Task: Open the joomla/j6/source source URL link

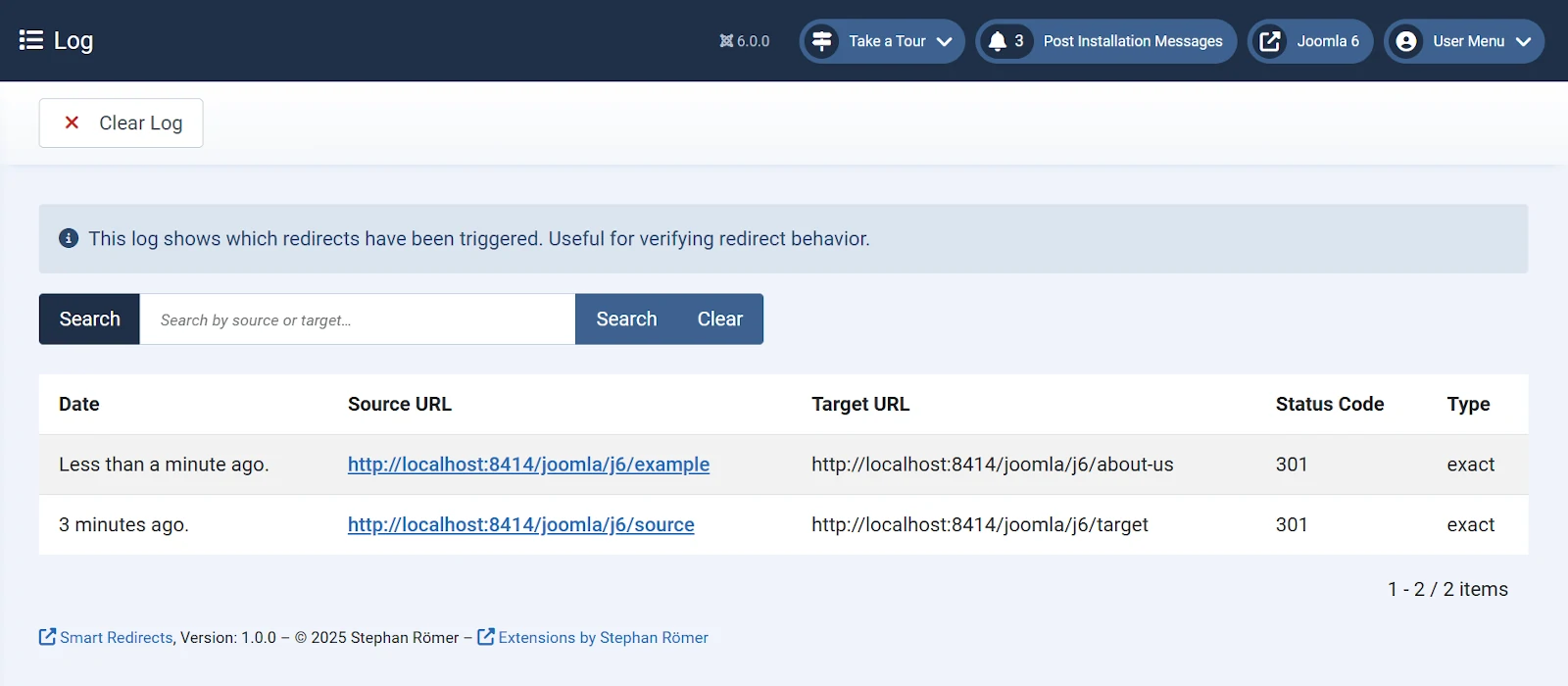Action: click(x=520, y=524)
